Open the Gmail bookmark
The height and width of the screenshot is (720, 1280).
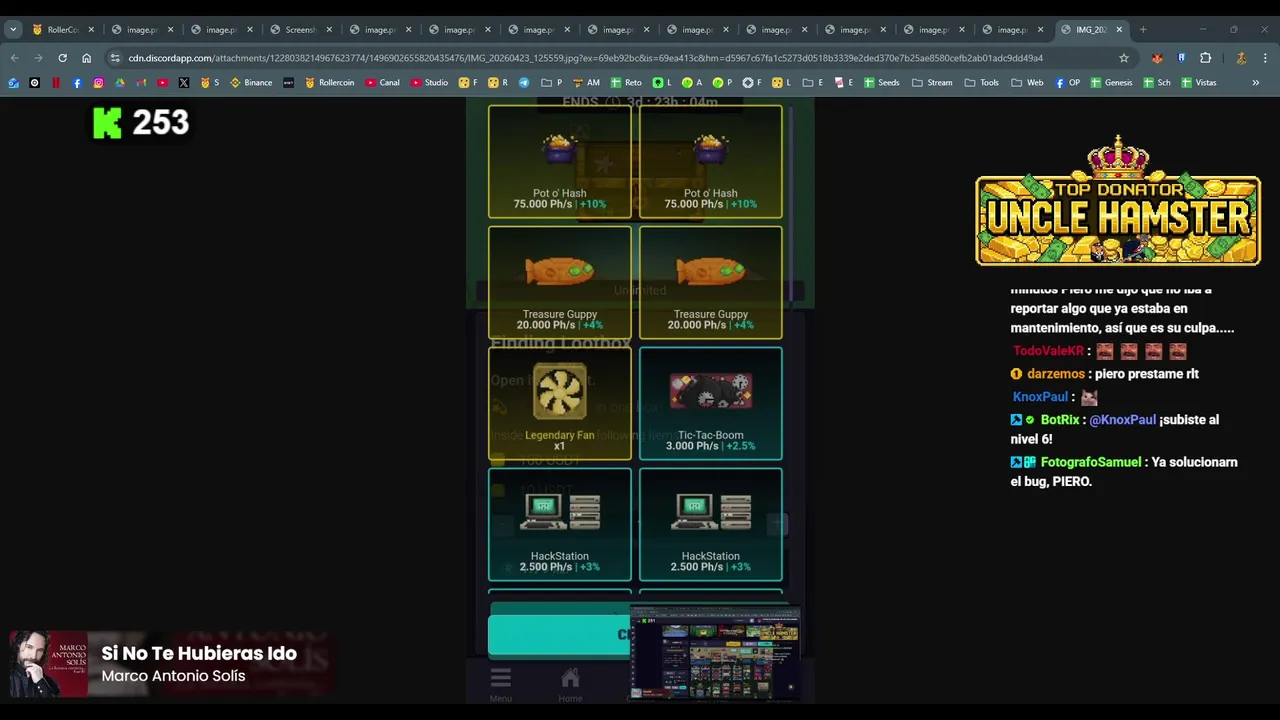[x=141, y=83]
